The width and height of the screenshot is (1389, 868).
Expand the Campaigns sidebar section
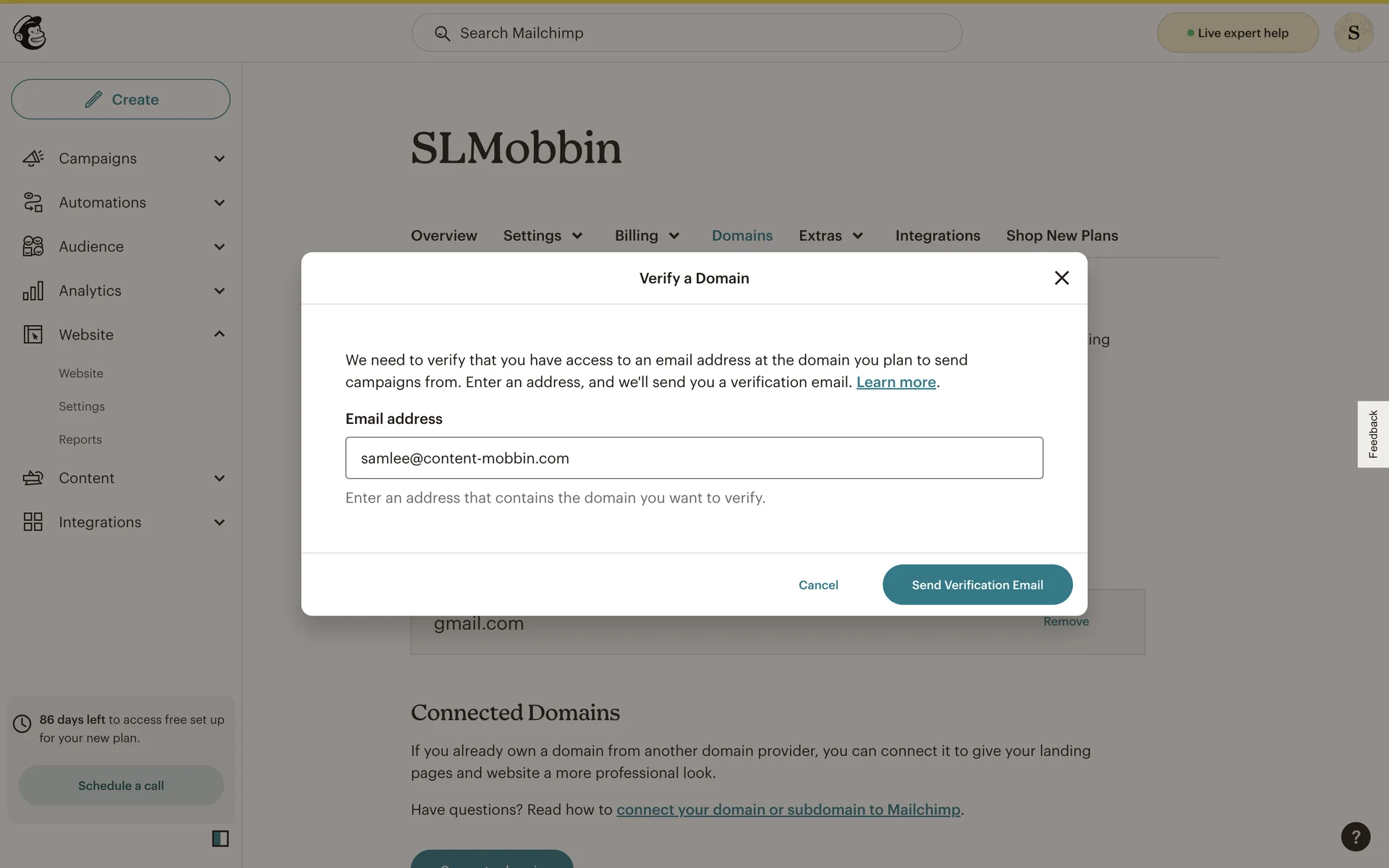click(x=219, y=158)
